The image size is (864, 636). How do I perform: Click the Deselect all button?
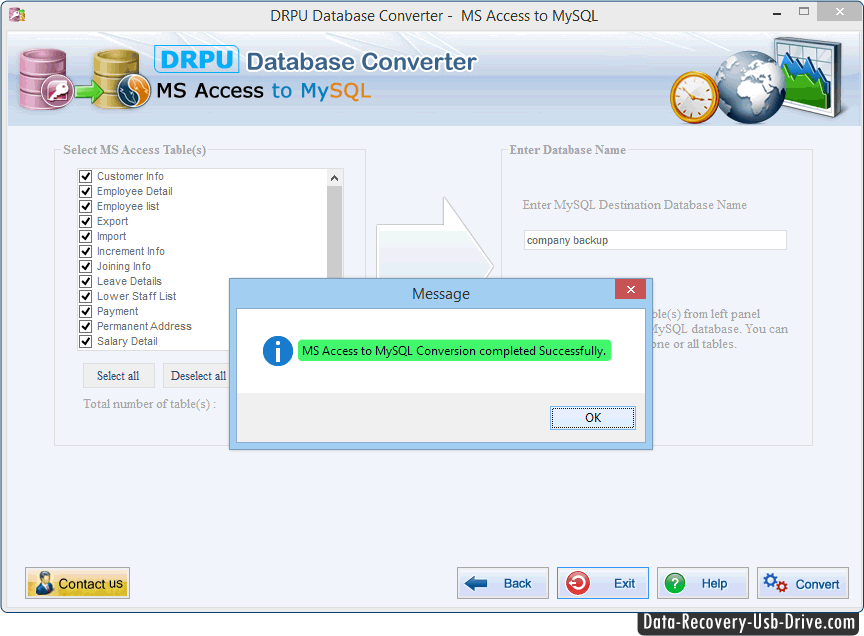click(197, 376)
